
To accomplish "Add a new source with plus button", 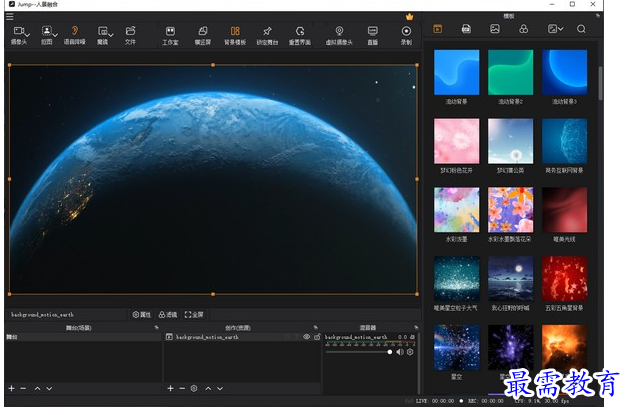I will pyautogui.click(x=170, y=389).
